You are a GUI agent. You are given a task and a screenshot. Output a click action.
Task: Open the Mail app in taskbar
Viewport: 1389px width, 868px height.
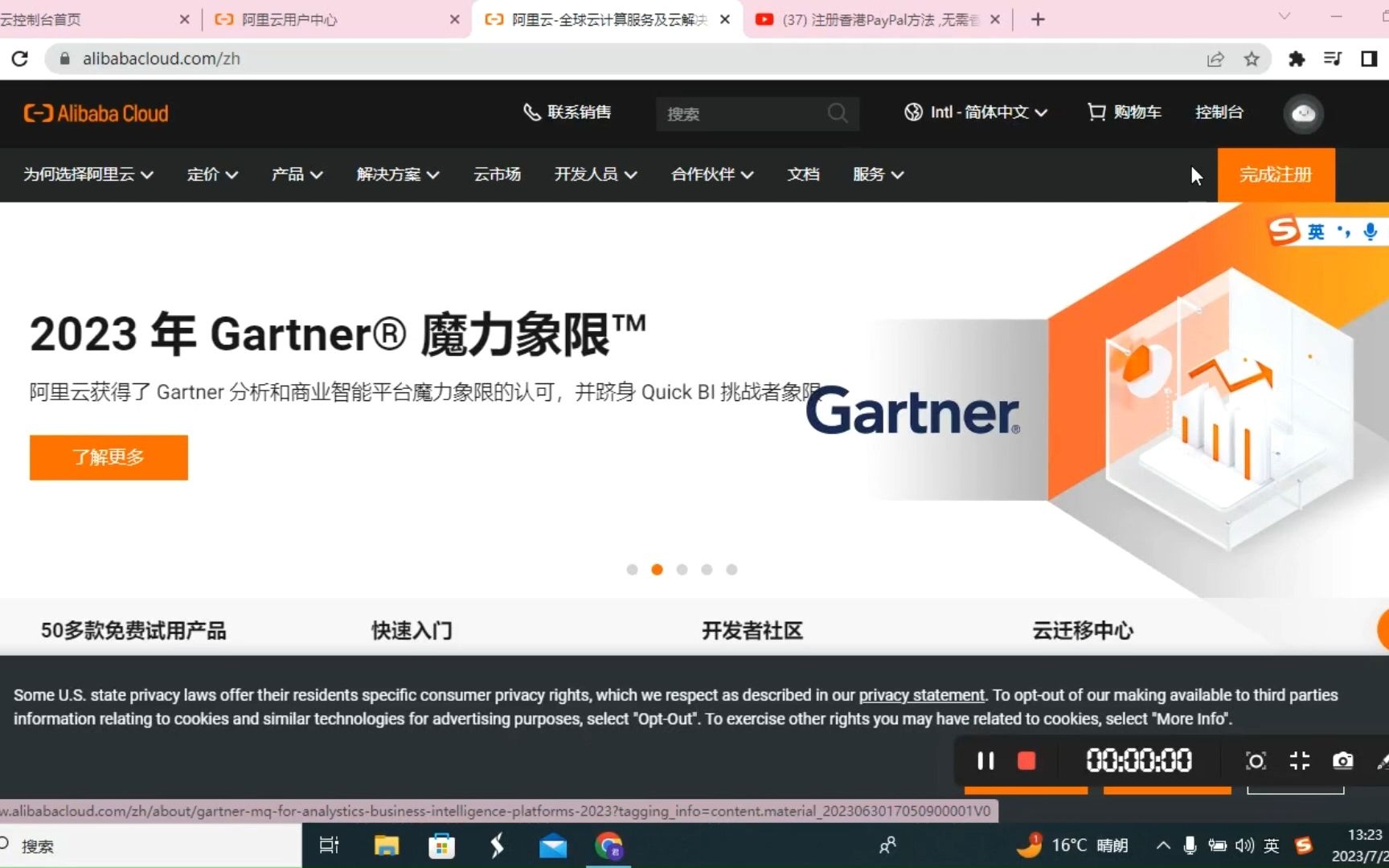553,846
